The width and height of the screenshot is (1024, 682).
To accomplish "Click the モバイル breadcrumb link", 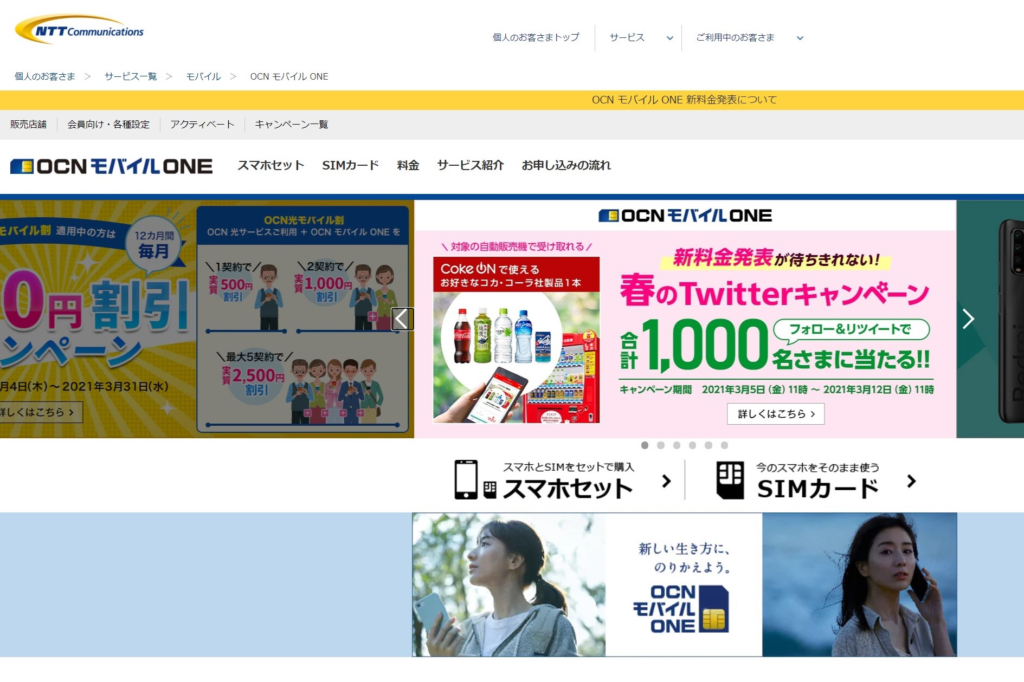I will [x=203, y=76].
